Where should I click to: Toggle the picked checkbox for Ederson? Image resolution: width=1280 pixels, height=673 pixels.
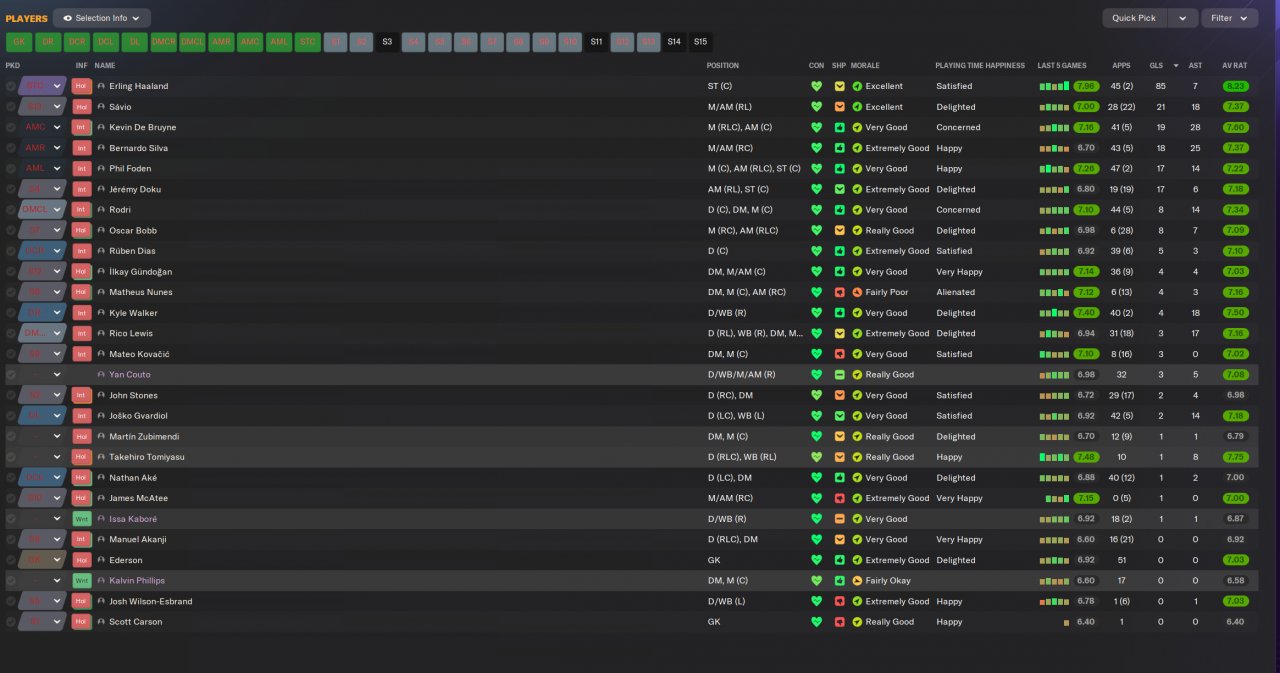(x=11, y=560)
